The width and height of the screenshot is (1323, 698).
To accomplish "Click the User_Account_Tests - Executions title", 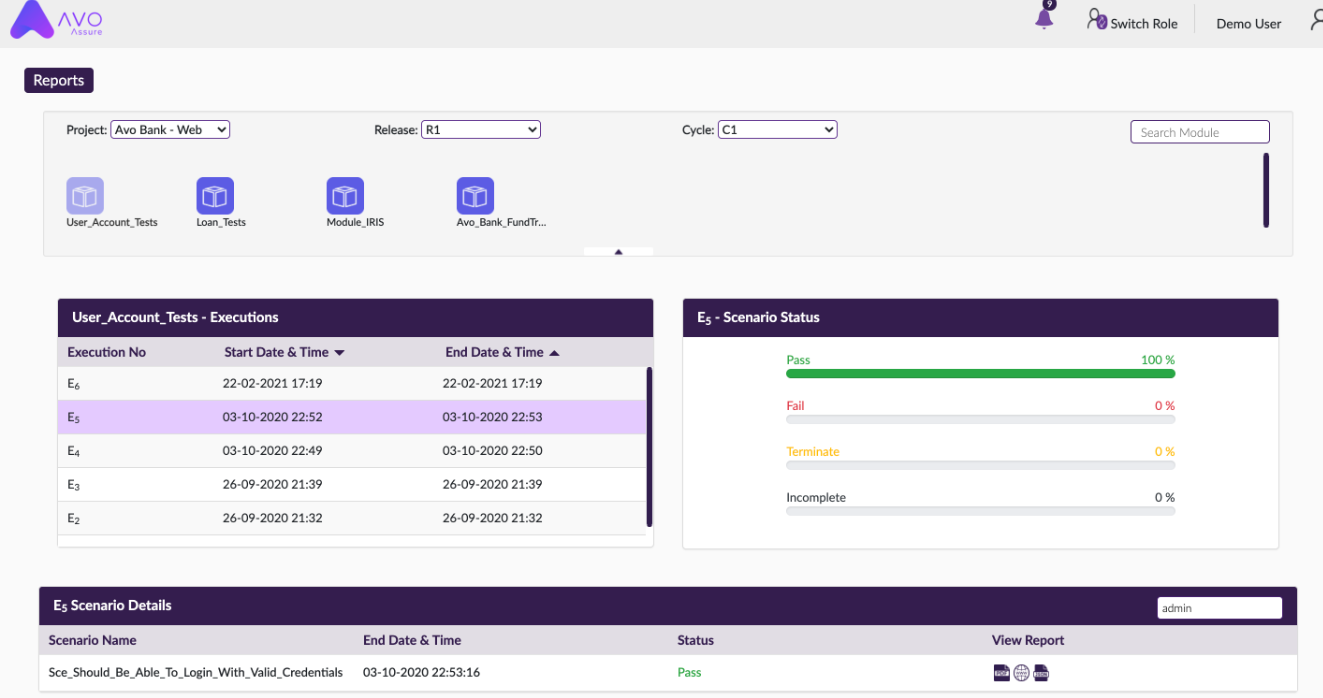I will pyautogui.click(x=175, y=318).
